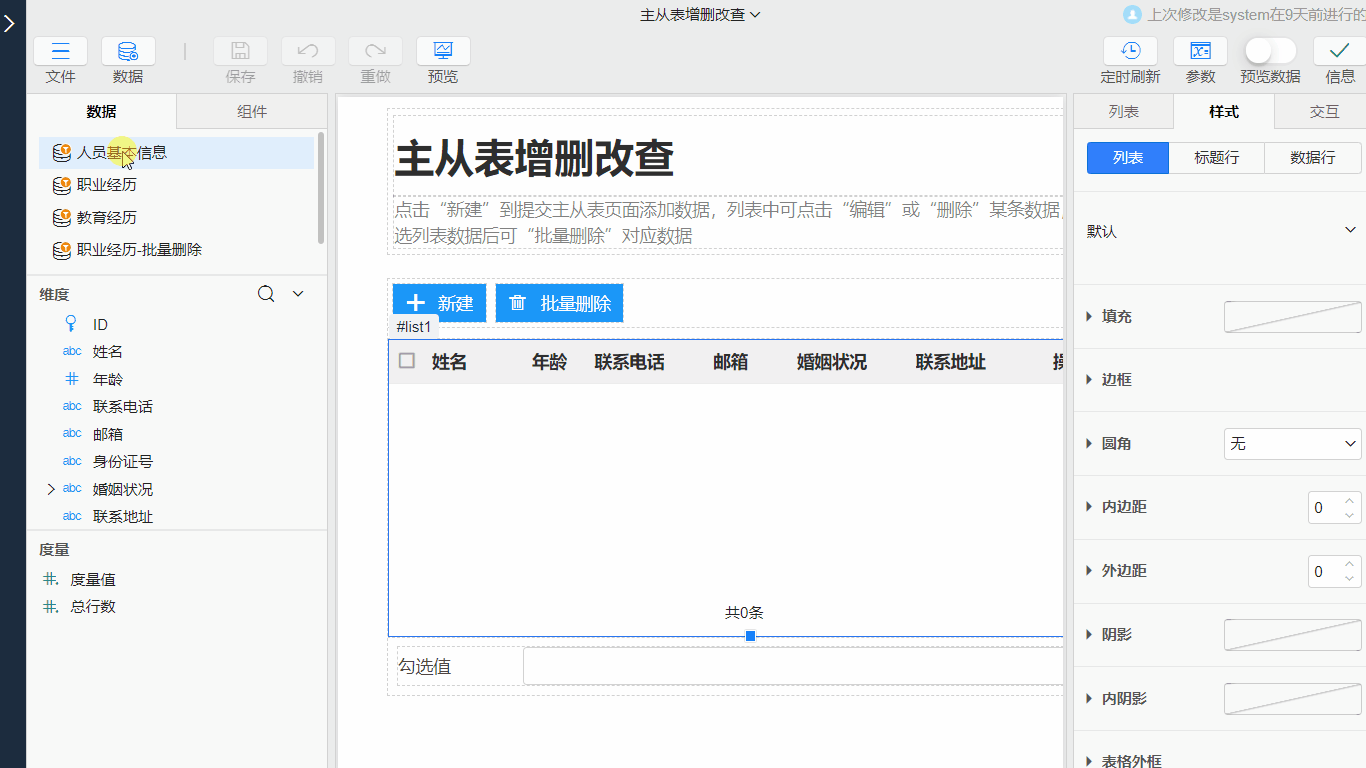1366x768 pixels.
Task: Click the 职业经历 dataset icon
Action: tap(62, 185)
